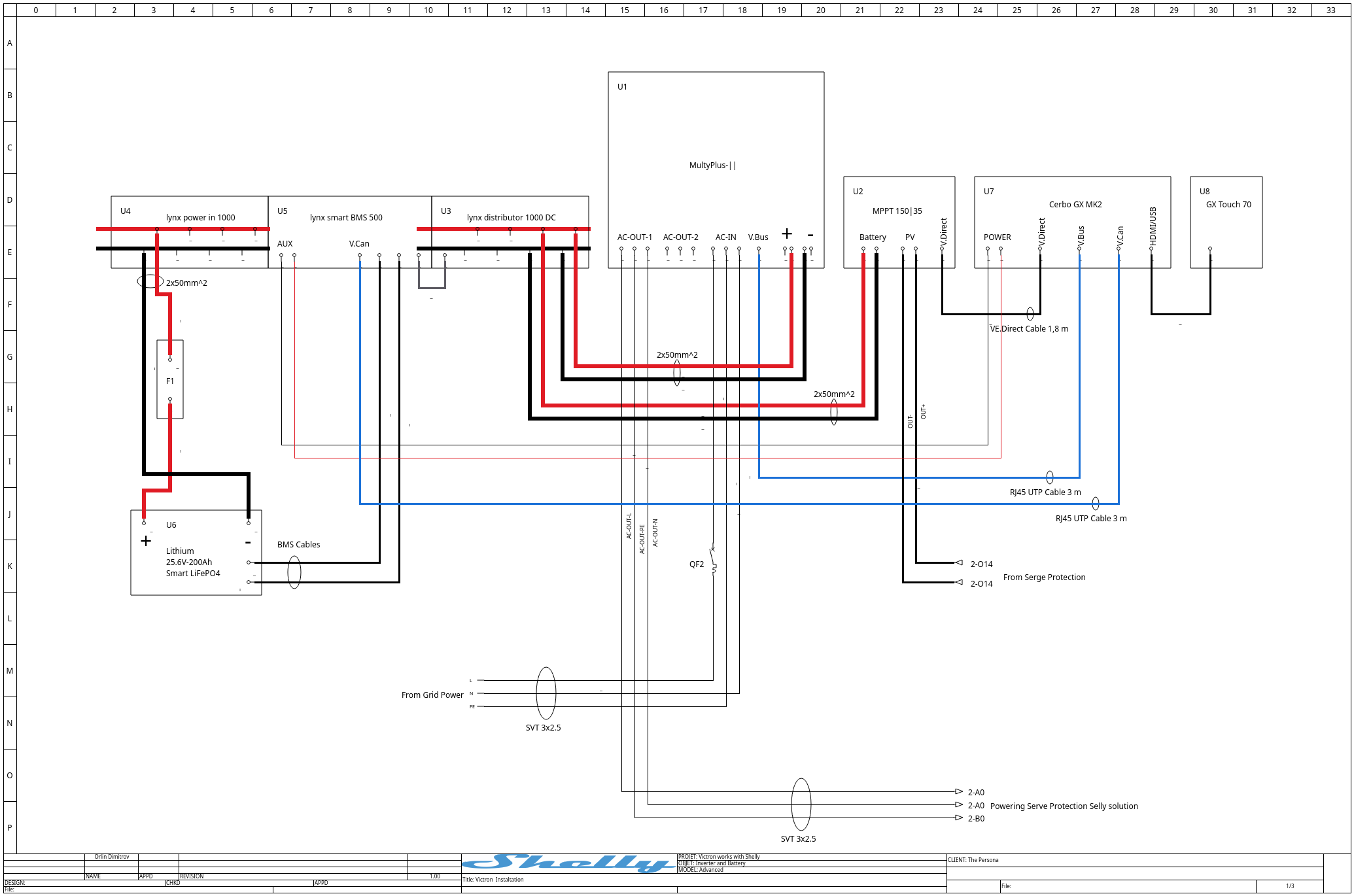Select the fuse symbol F1
Screen dimensions: 1354x896
coord(170,379)
